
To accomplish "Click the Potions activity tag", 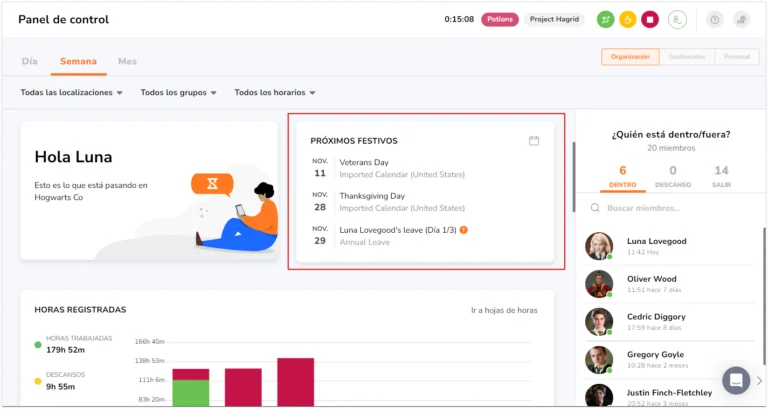I will tap(500, 20).
